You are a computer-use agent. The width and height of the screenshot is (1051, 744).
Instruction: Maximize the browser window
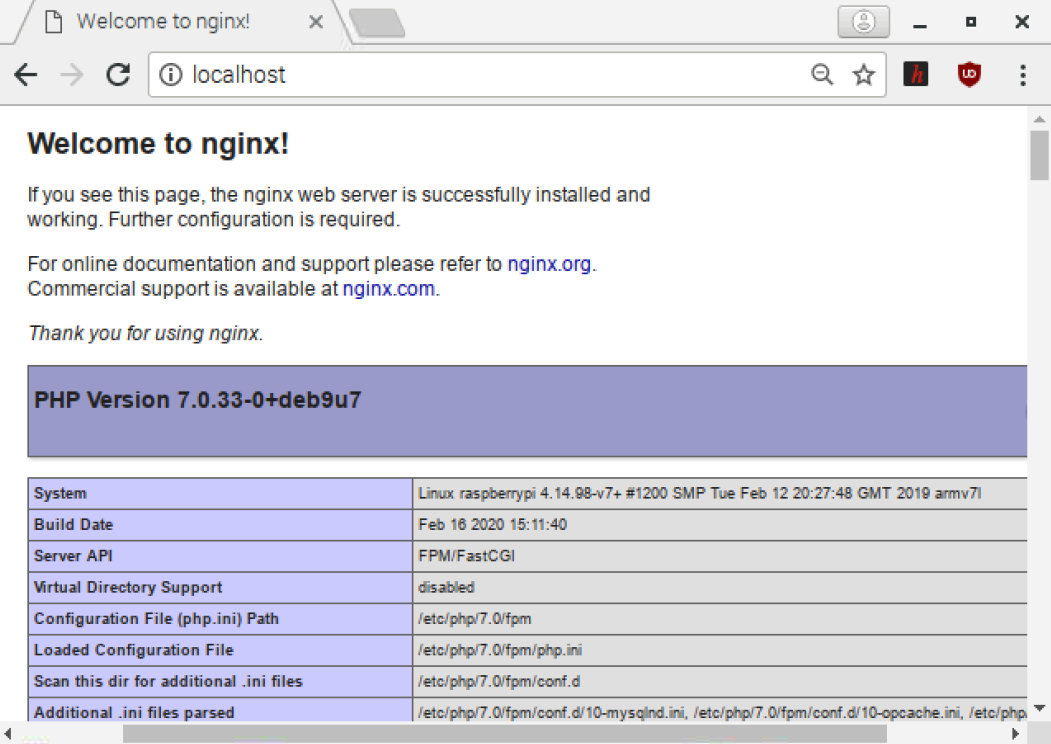[971, 22]
